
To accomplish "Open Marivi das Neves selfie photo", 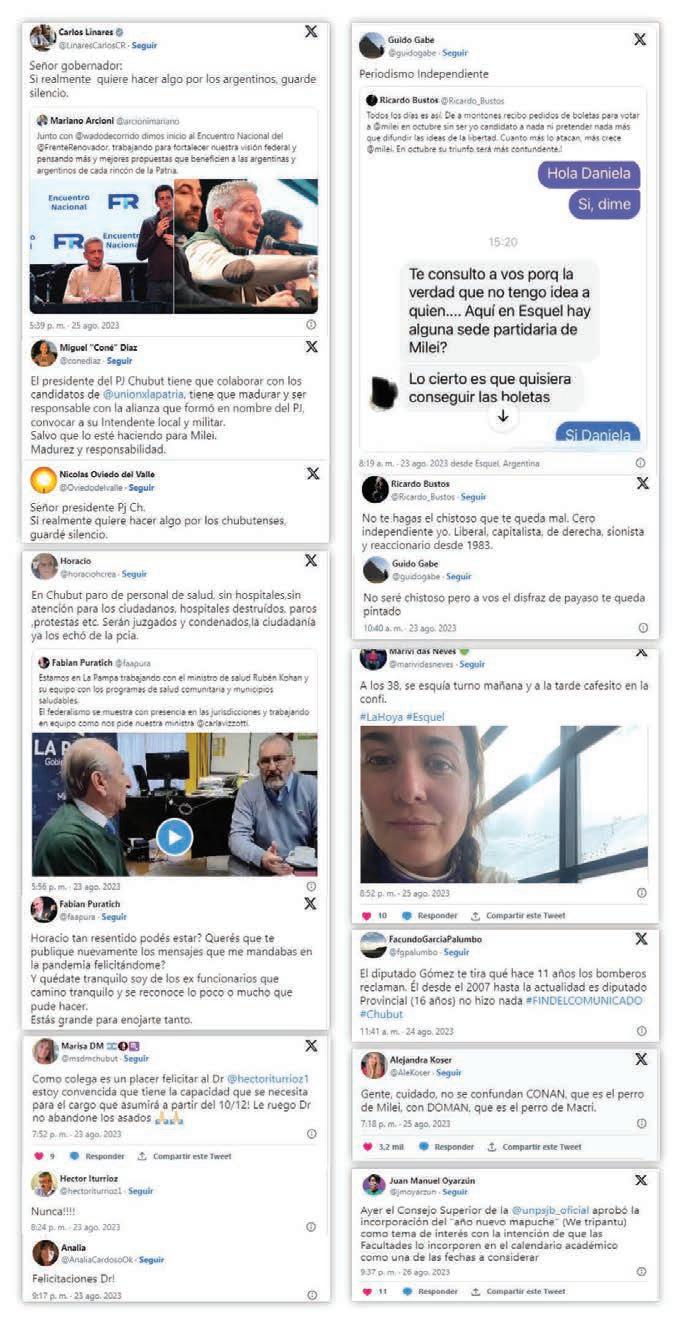I will (504, 805).
